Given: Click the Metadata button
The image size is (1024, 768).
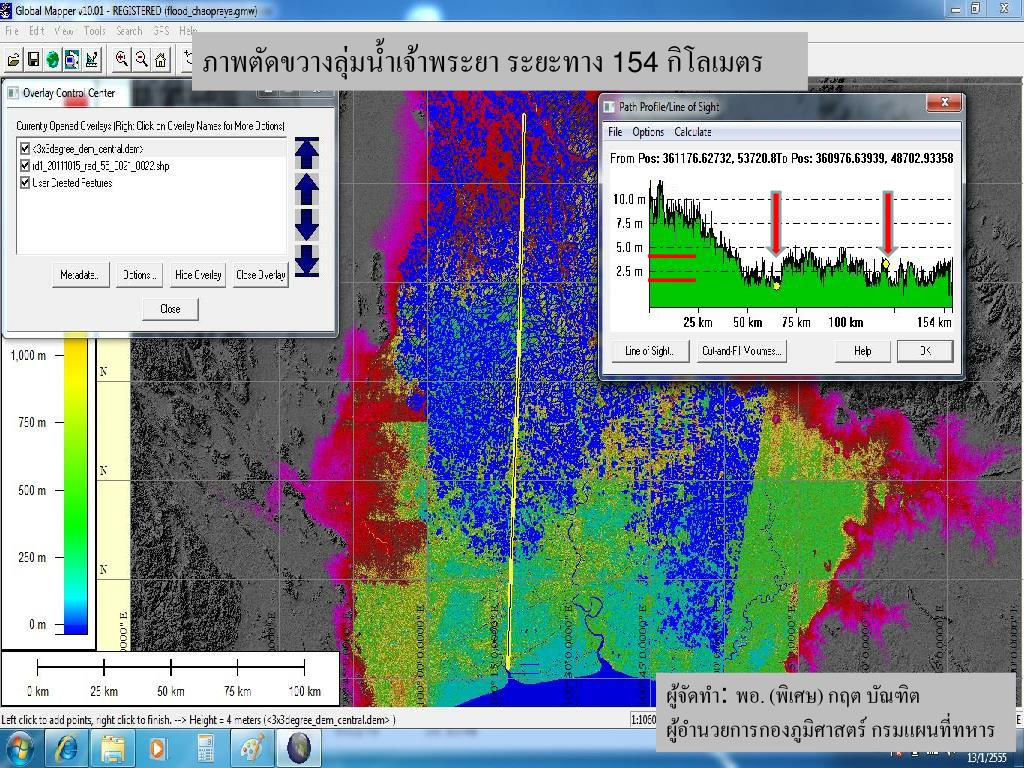Looking at the screenshot, I should (80, 275).
